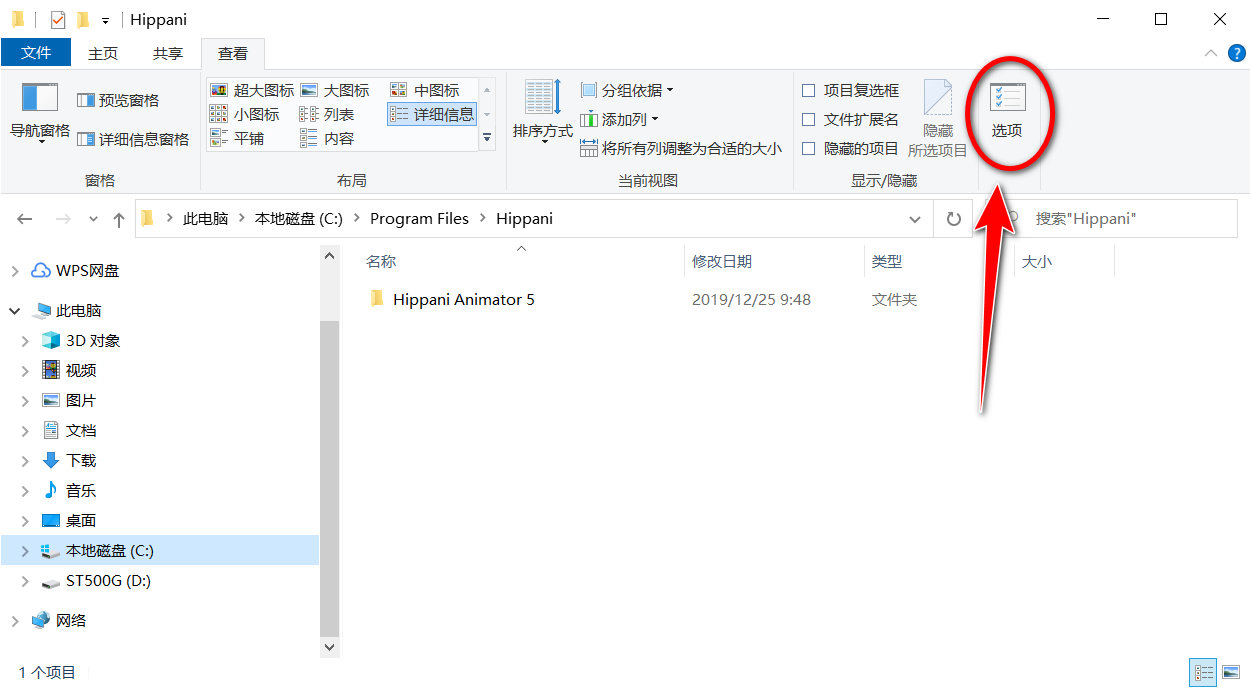Switch to 平铺 (Tiles) view
The image size is (1251, 688).
pyautogui.click(x=243, y=138)
